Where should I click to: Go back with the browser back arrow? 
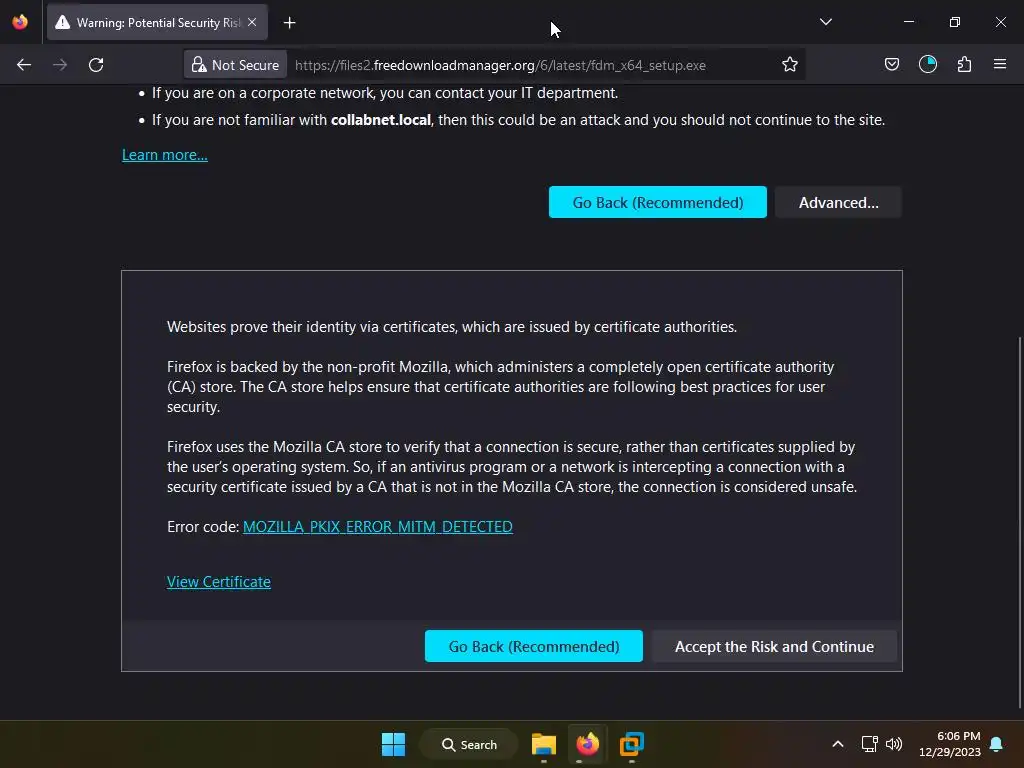pos(24,65)
